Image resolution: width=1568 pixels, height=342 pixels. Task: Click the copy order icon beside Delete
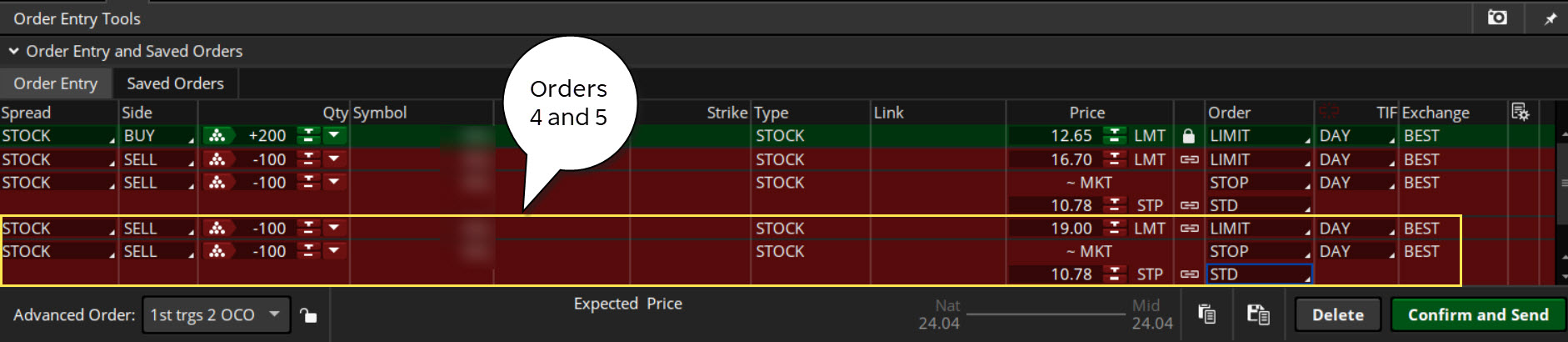pyautogui.click(x=1206, y=314)
